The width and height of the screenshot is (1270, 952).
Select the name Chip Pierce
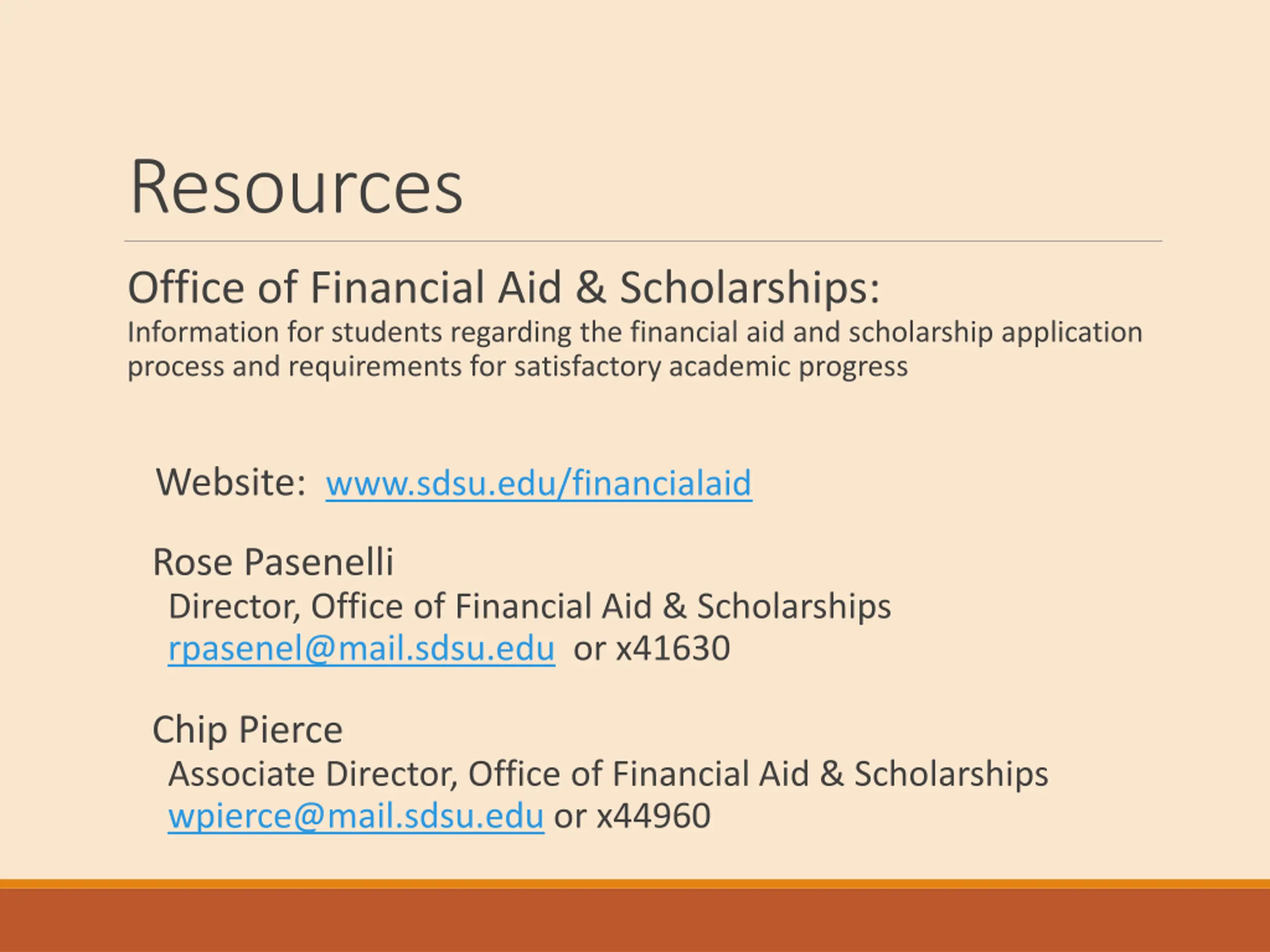coord(248,729)
